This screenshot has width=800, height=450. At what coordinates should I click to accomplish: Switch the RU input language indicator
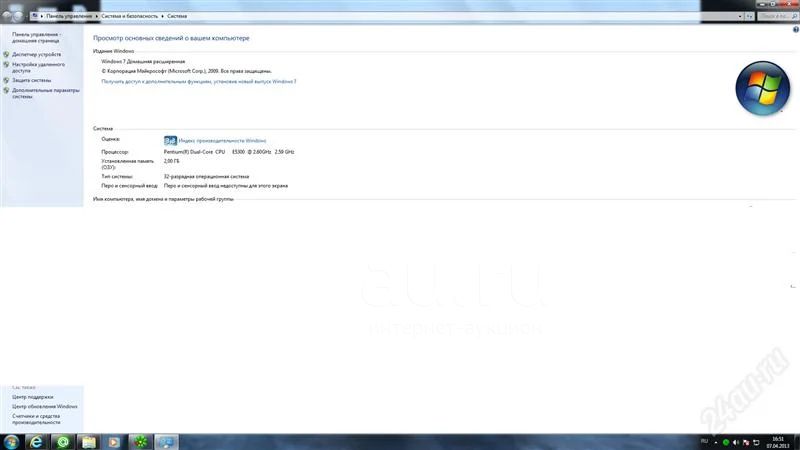click(x=704, y=441)
